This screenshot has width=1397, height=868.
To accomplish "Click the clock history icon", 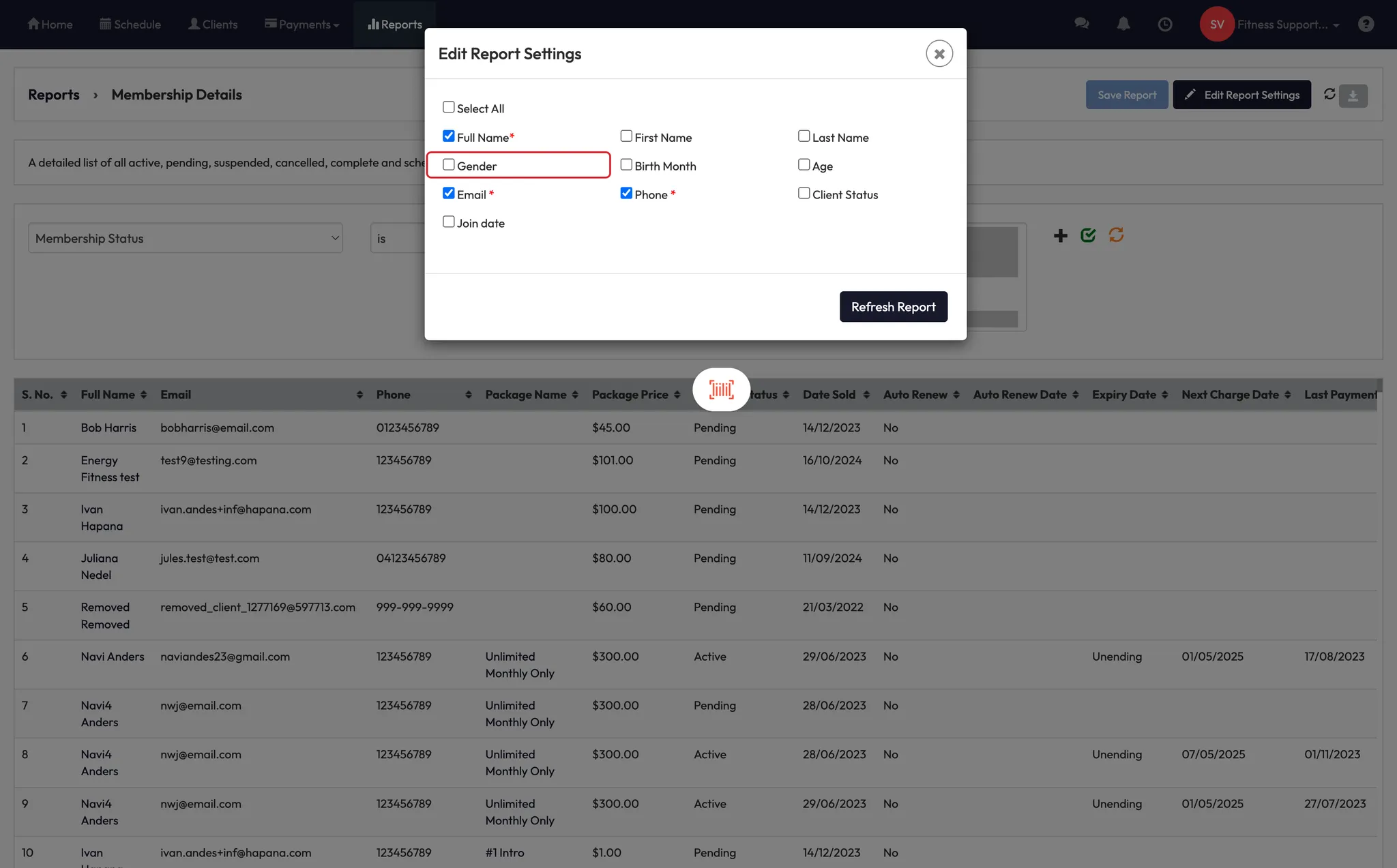I will click(1165, 25).
